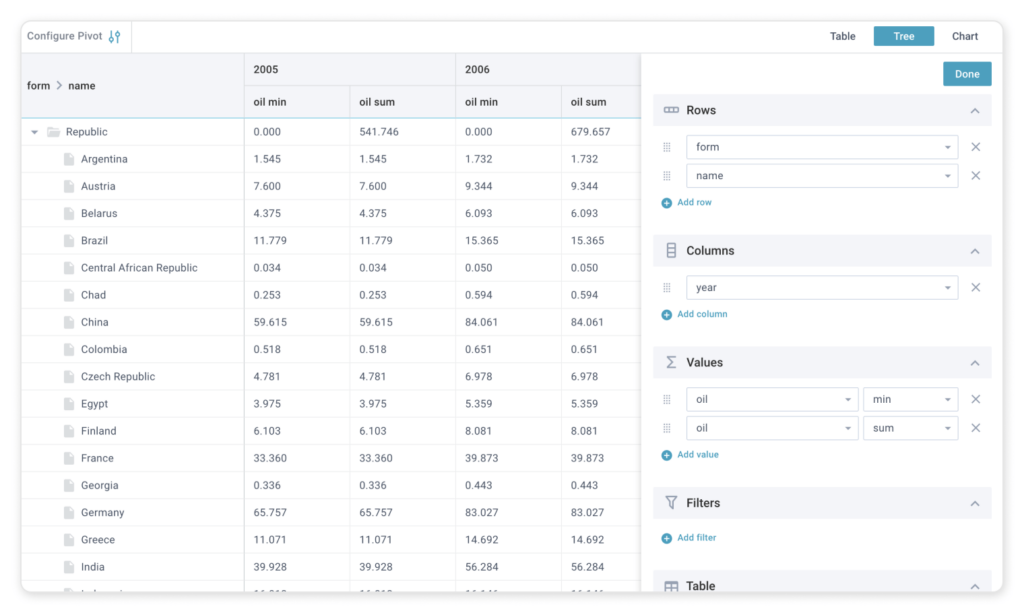
Task: Click the Argentina file icon
Action: point(69,159)
